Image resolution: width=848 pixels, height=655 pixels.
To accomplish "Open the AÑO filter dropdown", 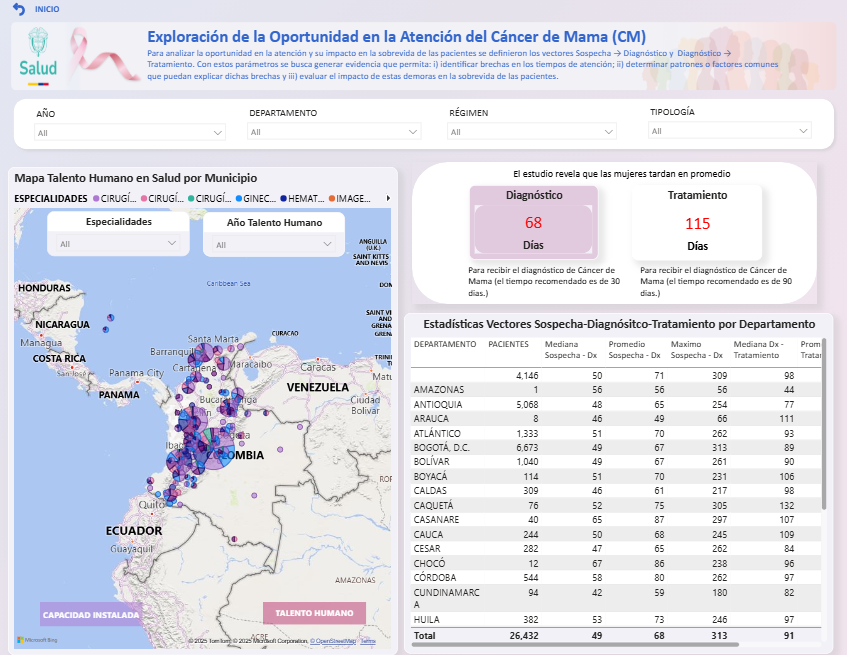I will [x=130, y=132].
